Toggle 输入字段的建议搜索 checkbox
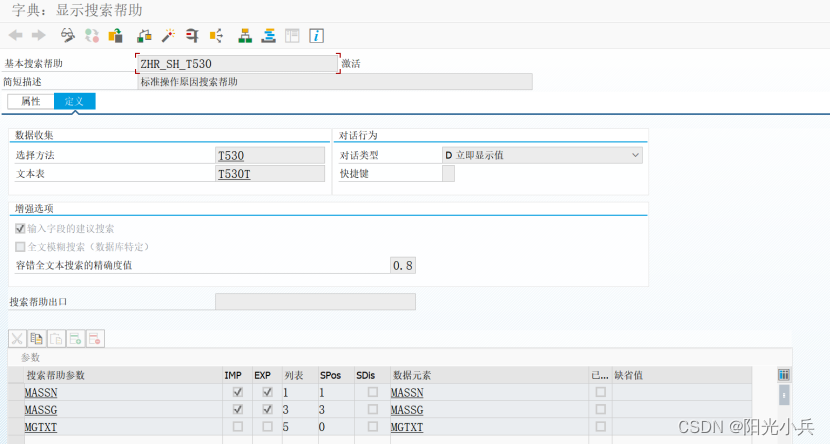This screenshot has height=445, width=830. [20, 229]
